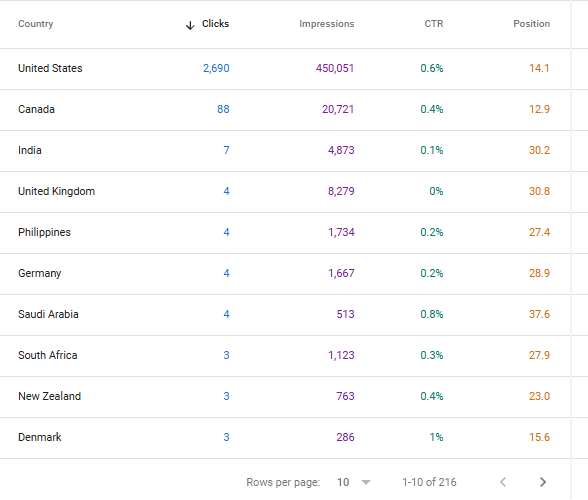
Task: Sort table by Impressions column header
Action: click(x=326, y=24)
